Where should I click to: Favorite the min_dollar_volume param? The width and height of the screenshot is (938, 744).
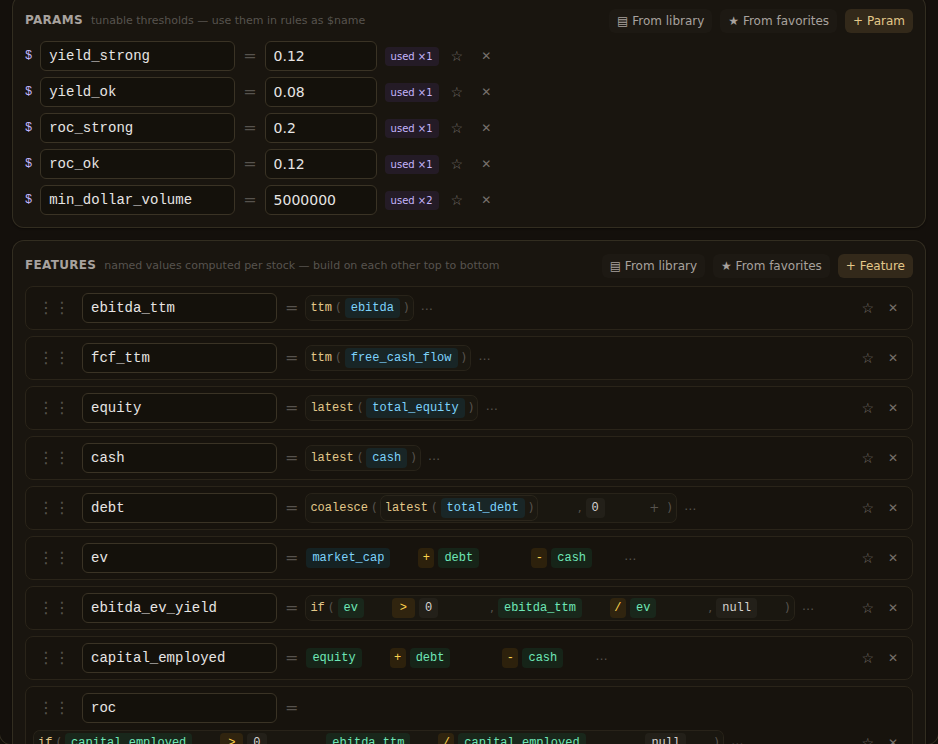point(457,200)
